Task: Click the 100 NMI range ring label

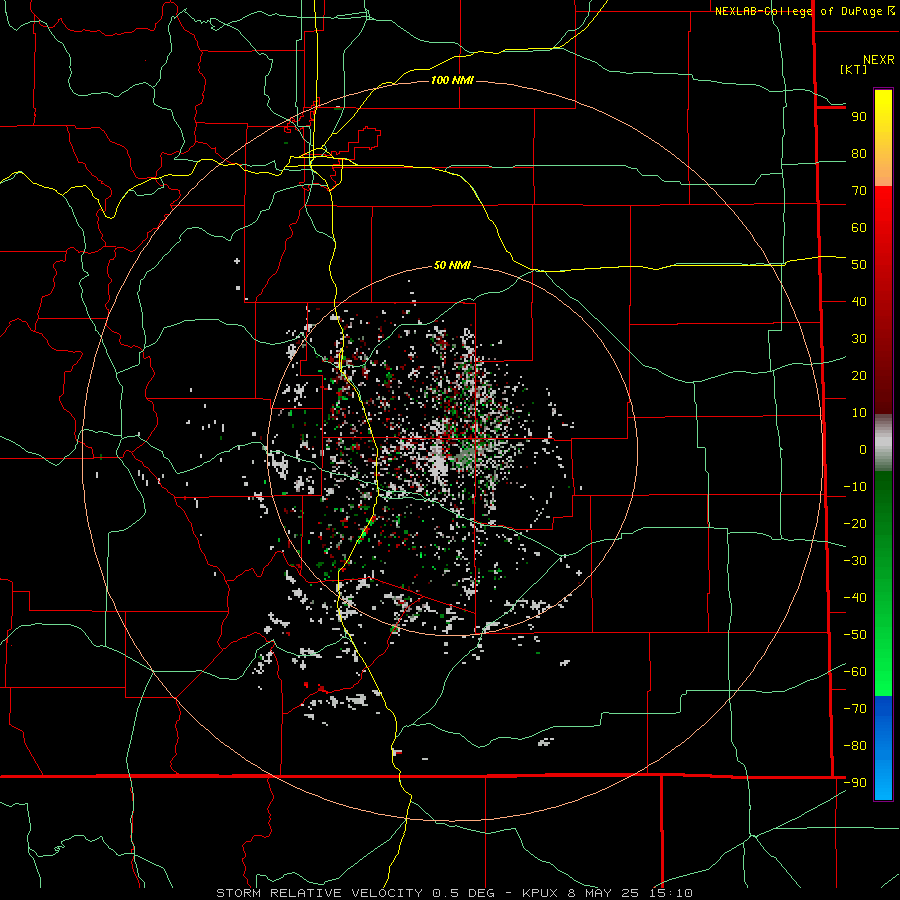Action: coord(452,80)
